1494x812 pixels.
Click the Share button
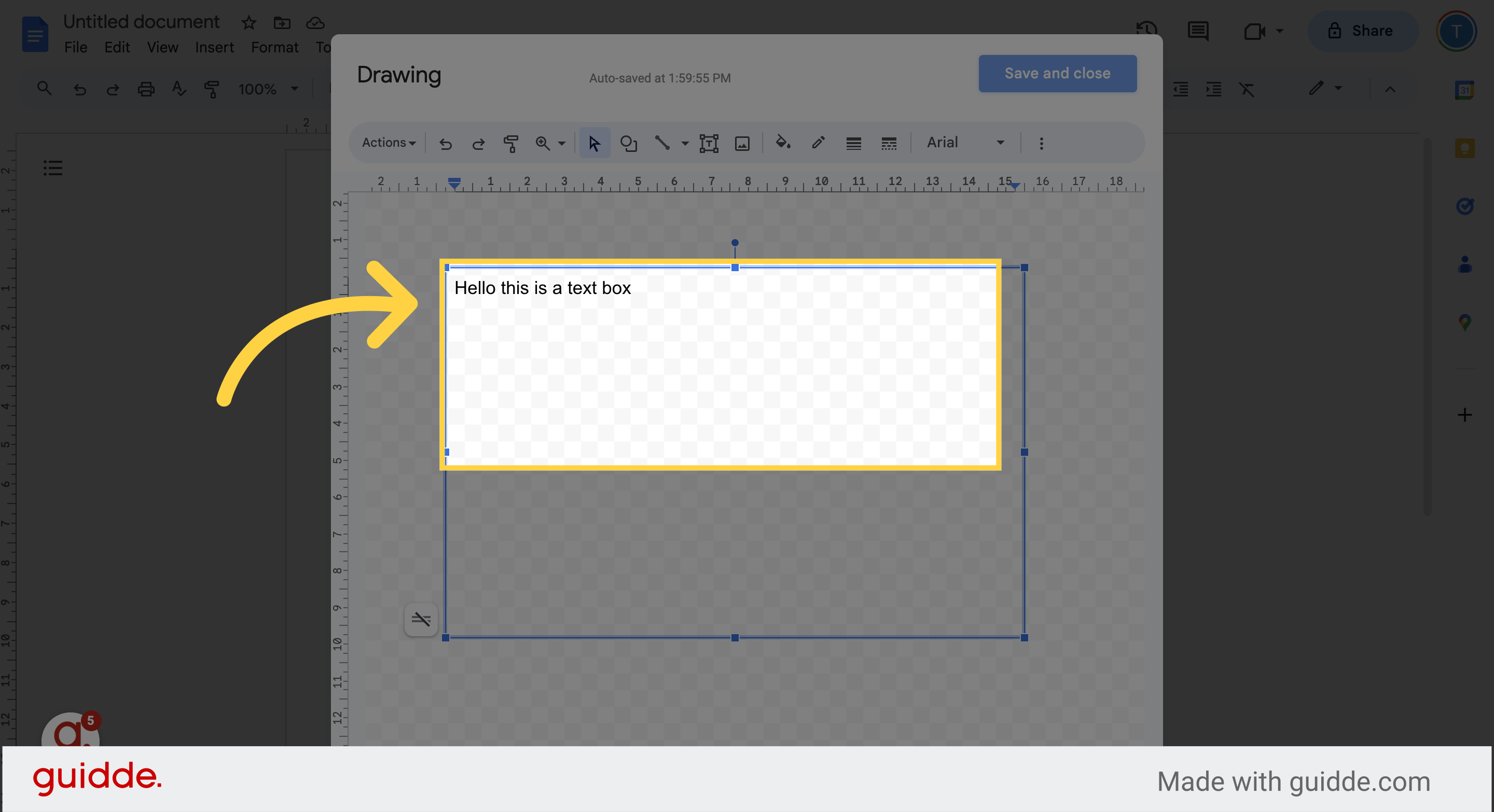coord(1363,31)
